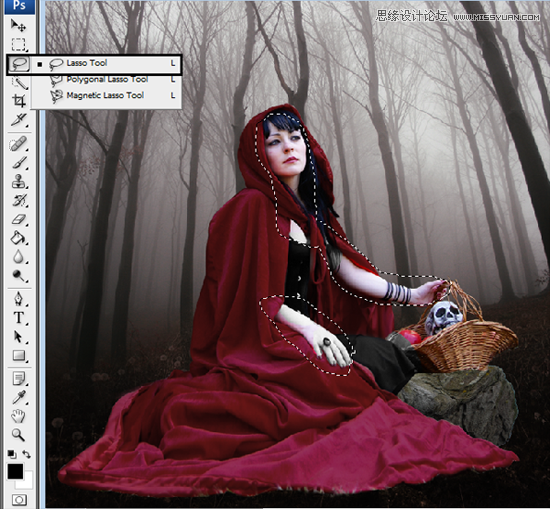550x509 pixels.
Task: Select the Path Selection tool
Action: click(19, 337)
